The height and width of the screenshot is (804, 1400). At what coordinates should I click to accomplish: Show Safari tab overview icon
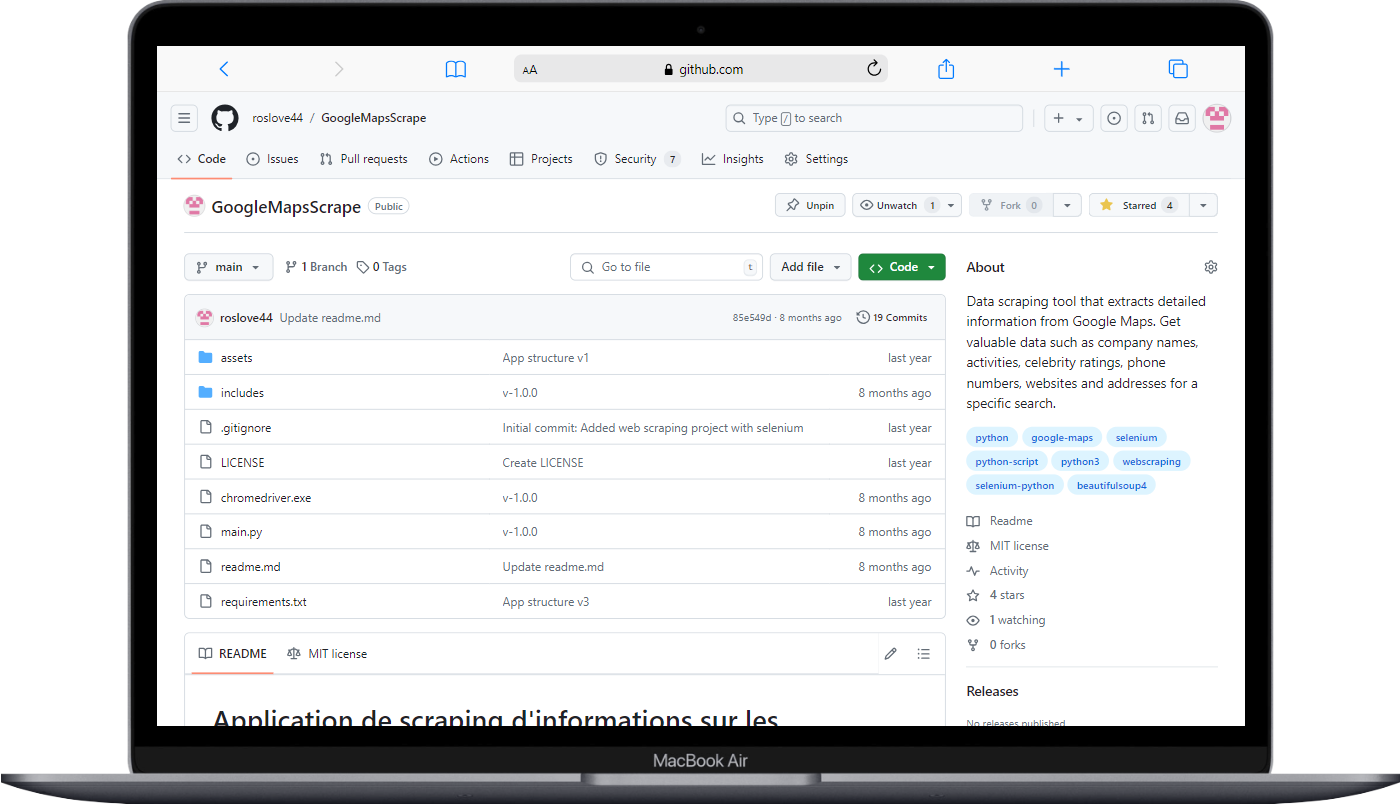pos(1178,69)
